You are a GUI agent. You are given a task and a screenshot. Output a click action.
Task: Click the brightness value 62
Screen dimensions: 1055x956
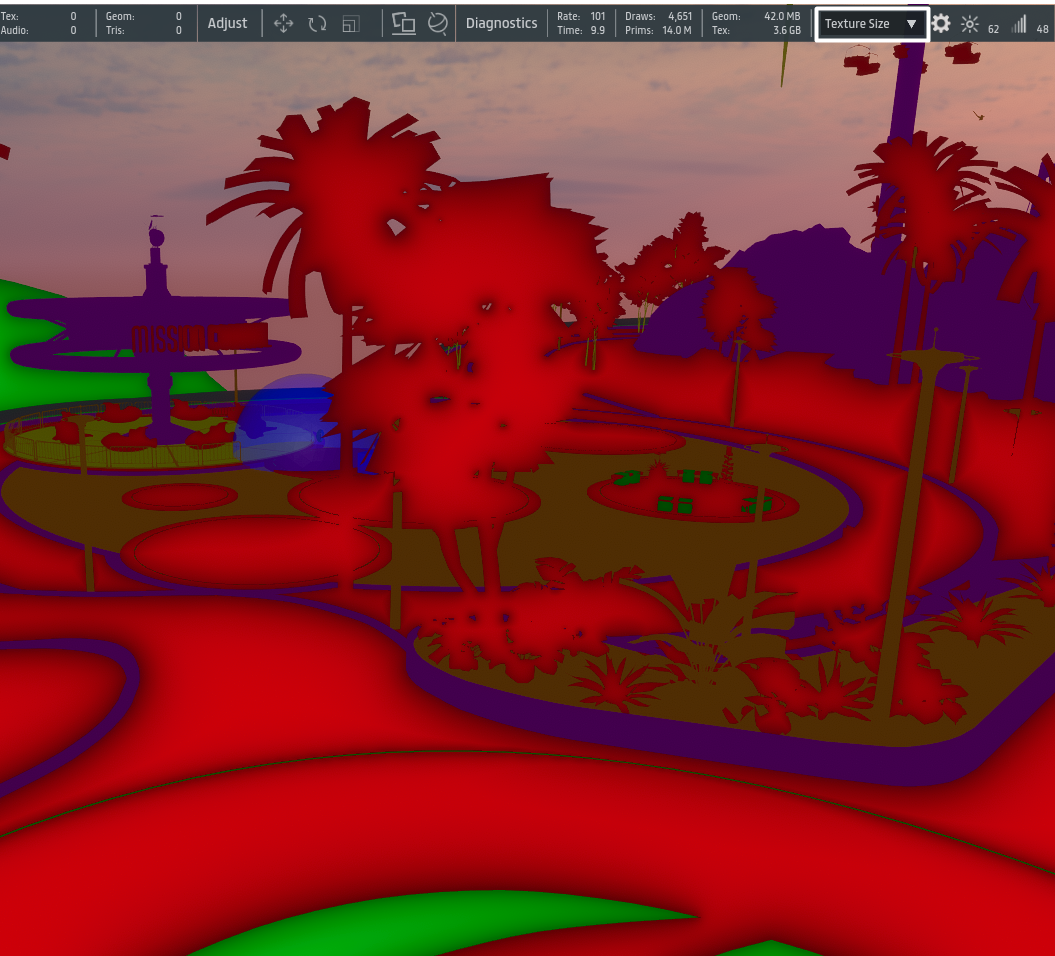point(993,29)
